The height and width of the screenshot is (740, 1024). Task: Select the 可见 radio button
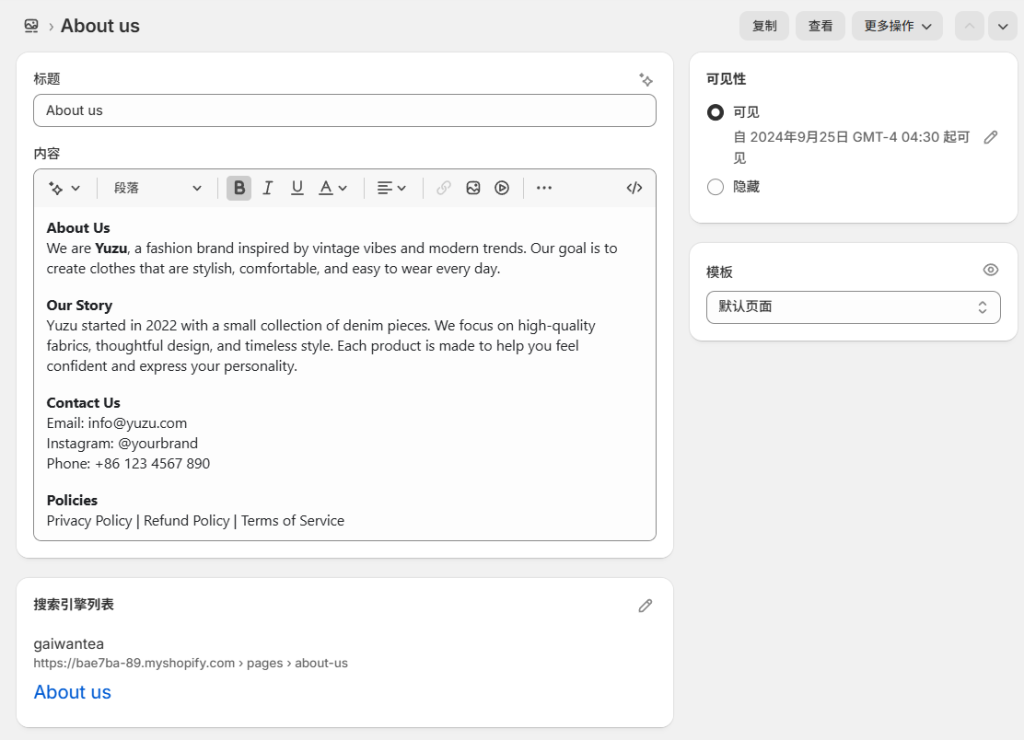[x=715, y=112]
